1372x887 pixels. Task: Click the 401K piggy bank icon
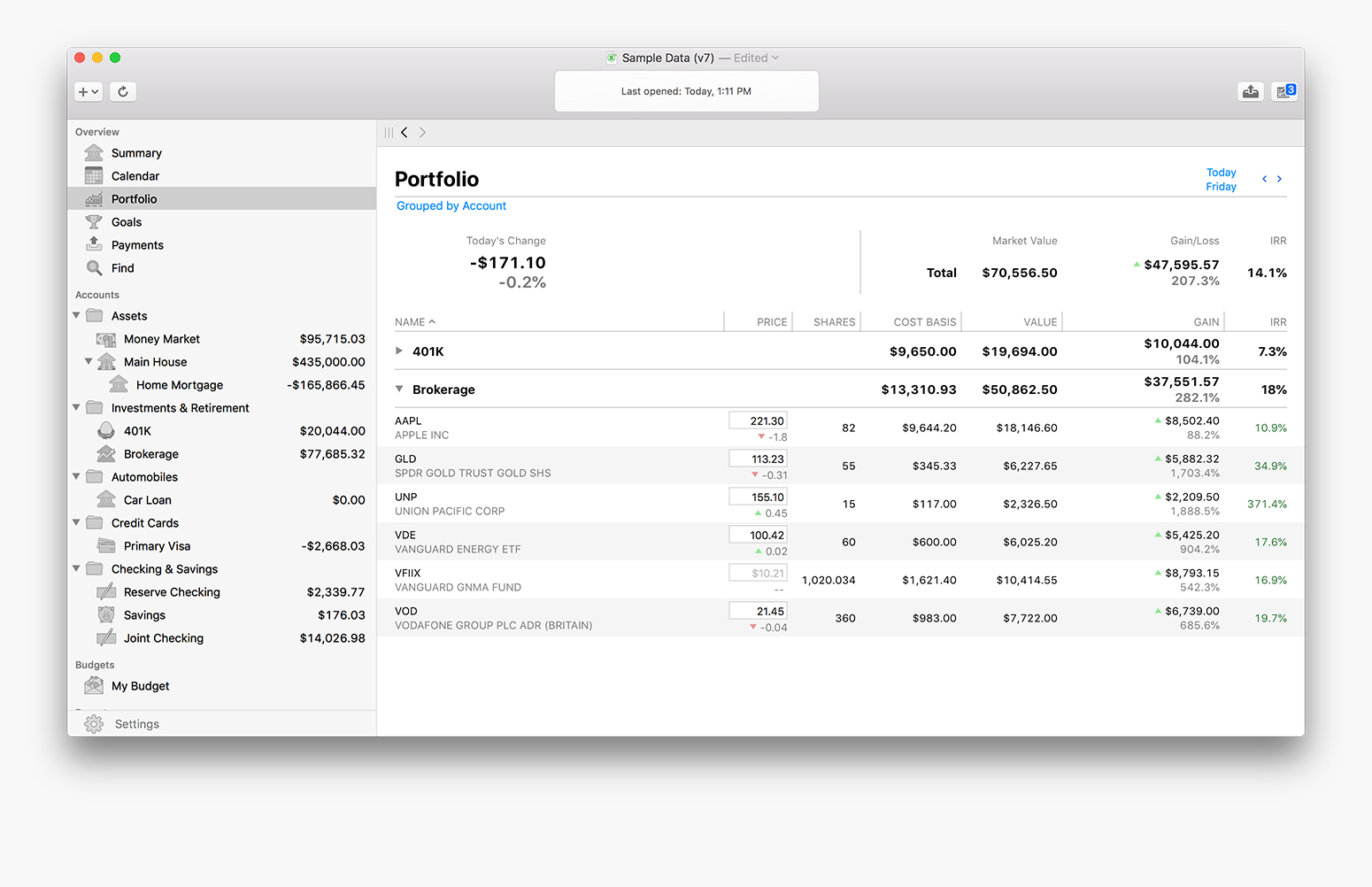coord(106,431)
